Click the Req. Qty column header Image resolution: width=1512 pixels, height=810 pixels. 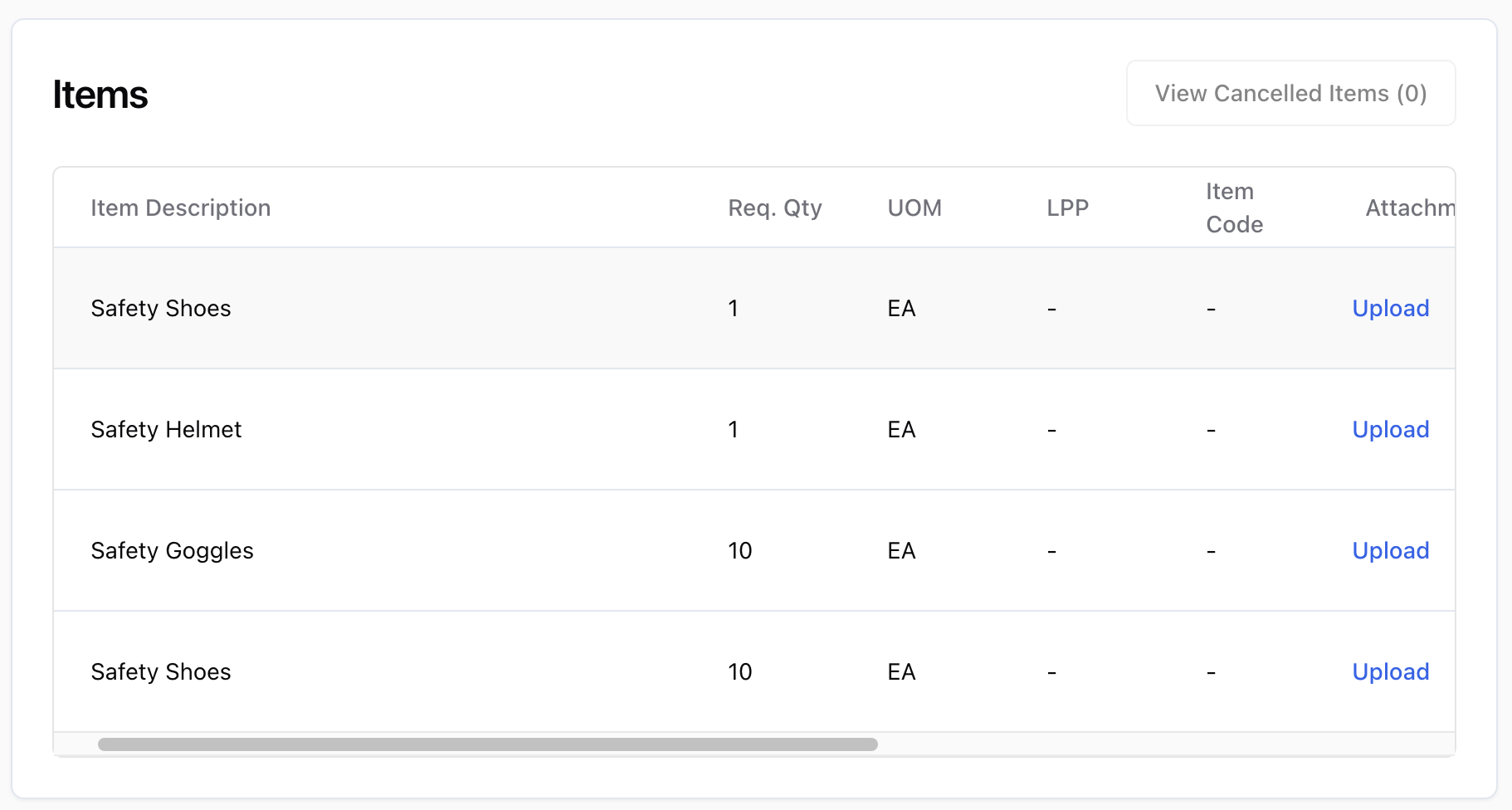pos(775,207)
